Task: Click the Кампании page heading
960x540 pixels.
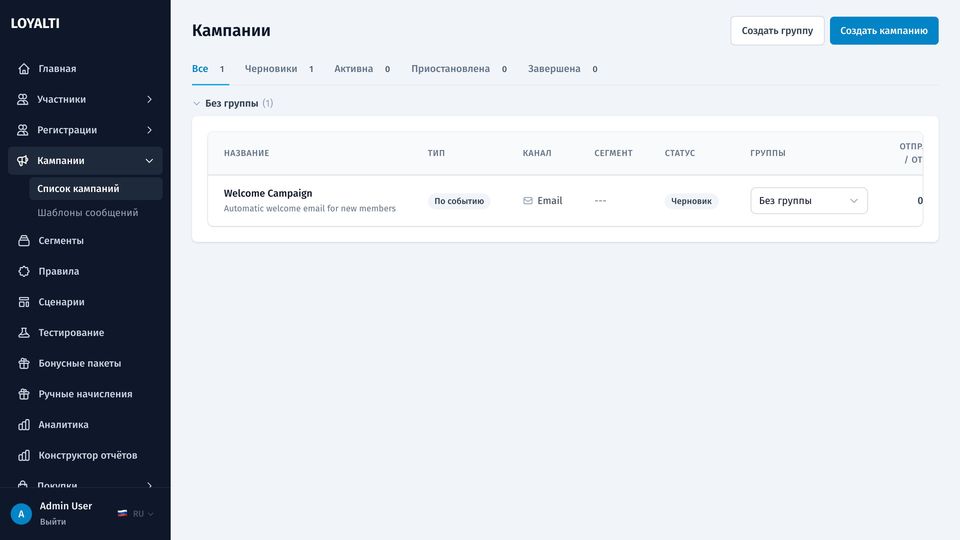Action: [231, 31]
